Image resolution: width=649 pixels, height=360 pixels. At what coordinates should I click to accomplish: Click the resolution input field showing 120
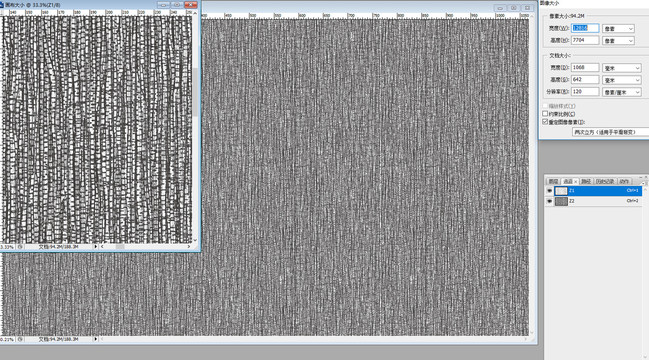tap(585, 91)
